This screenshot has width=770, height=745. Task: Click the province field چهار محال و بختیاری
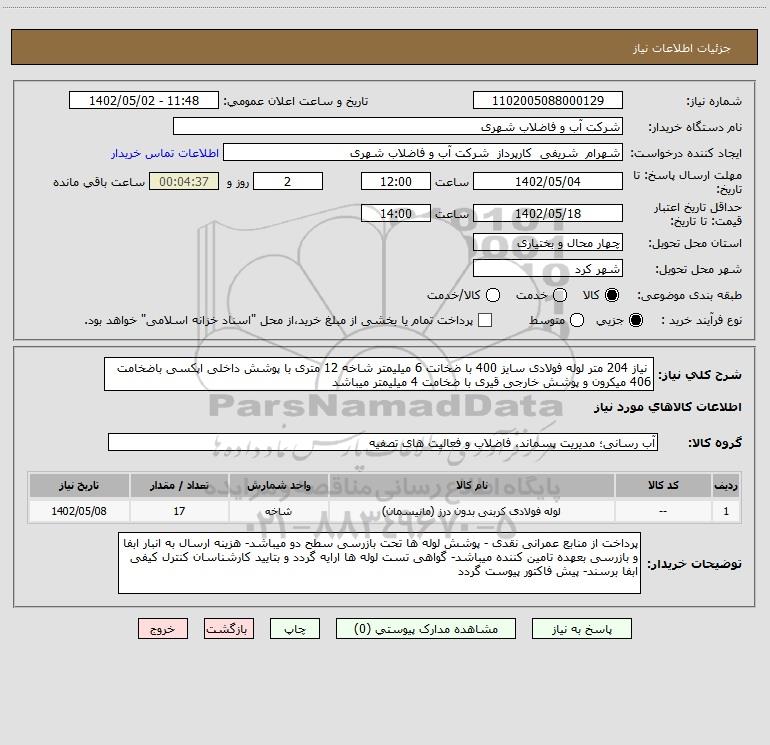[x=548, y=242]
